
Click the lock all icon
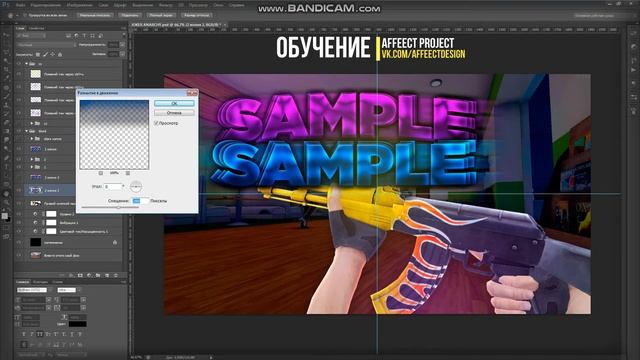point(60,54)
